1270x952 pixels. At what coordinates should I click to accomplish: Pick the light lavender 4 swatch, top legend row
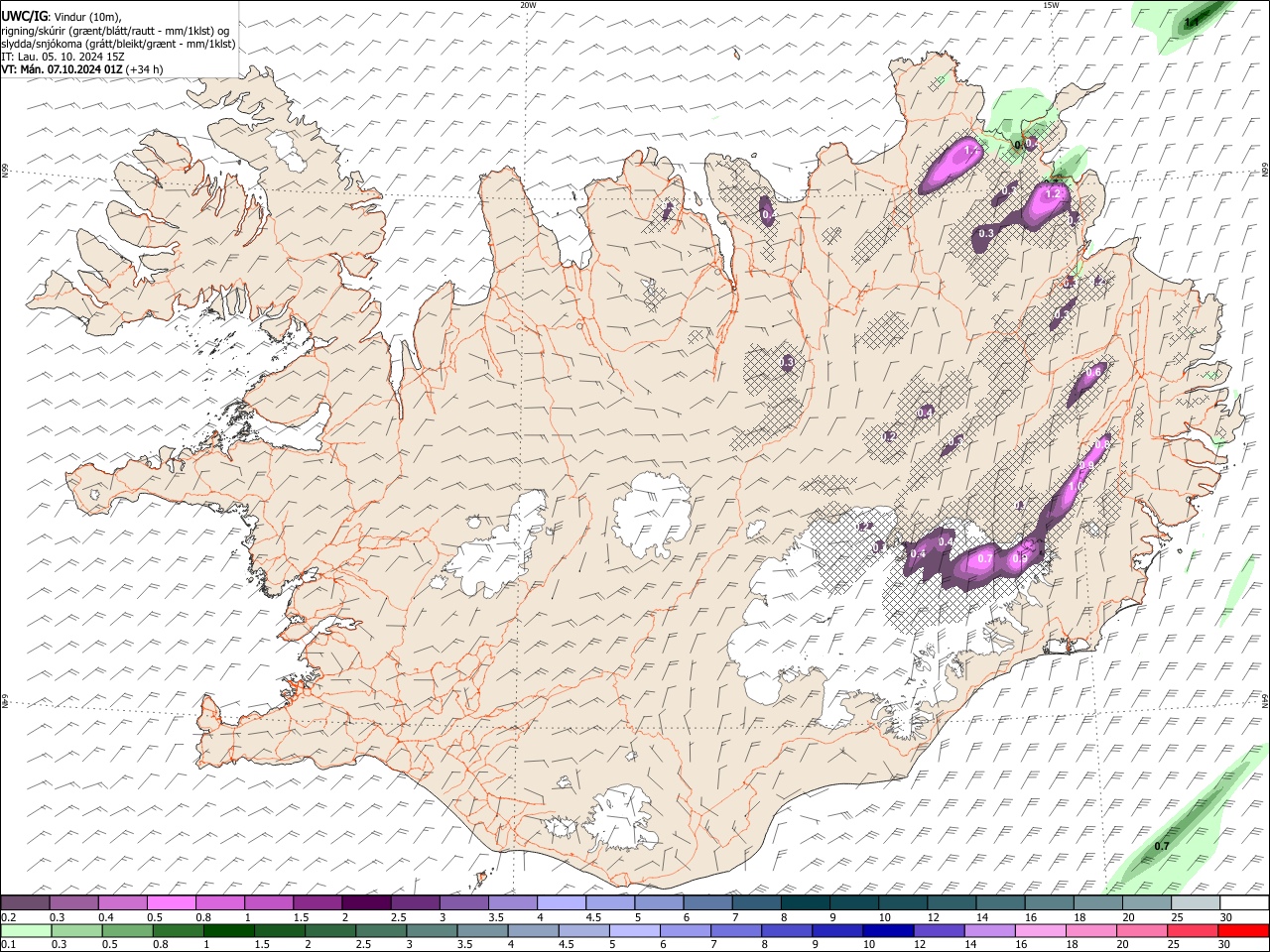562,903
